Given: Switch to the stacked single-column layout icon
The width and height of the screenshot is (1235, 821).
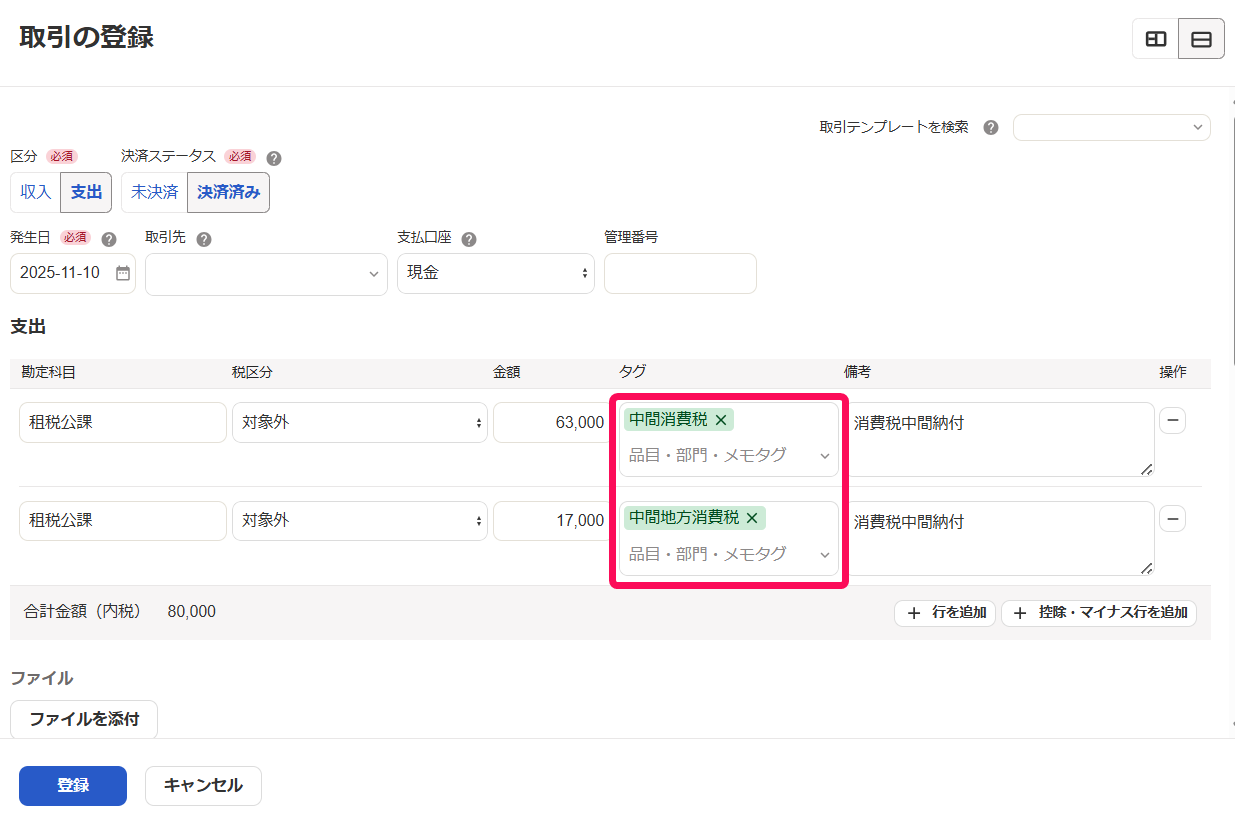Looking at the screenshot, I should tap(1202, 39).
